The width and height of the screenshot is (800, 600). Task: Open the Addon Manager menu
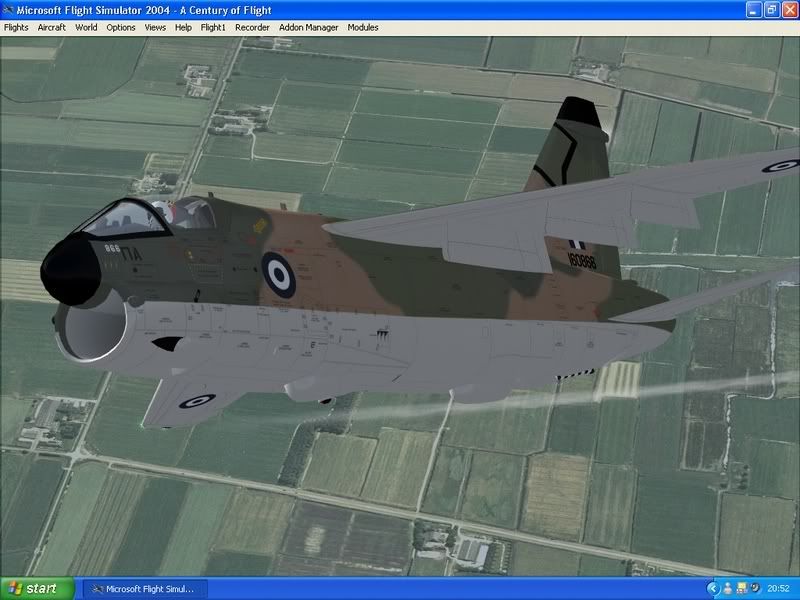coord(308,28)
